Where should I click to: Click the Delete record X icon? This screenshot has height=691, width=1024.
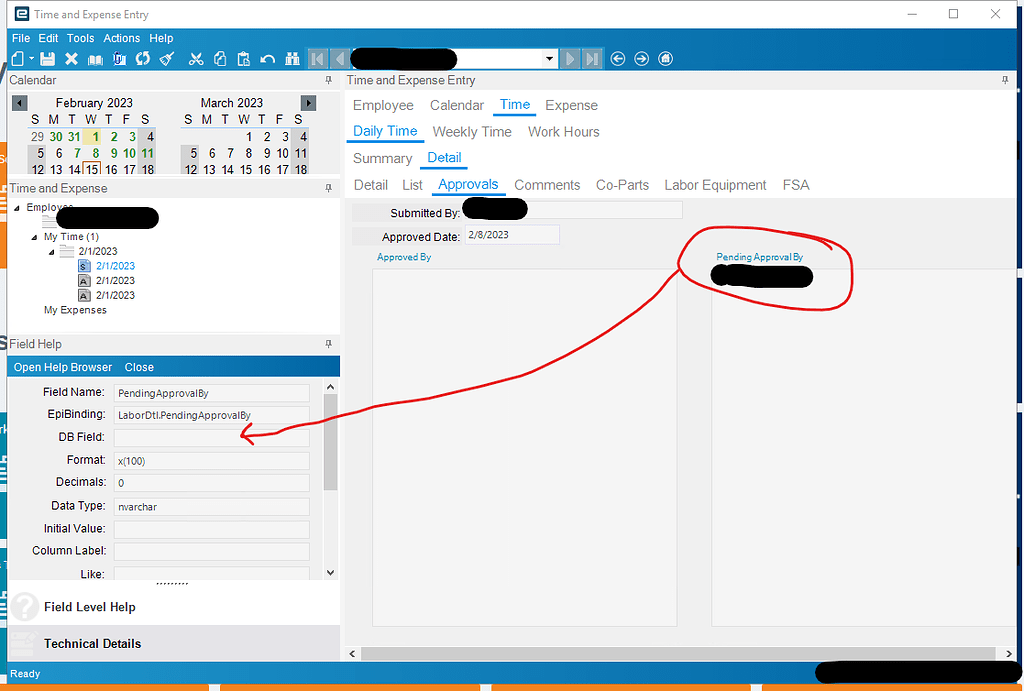[x=70, y=58]
